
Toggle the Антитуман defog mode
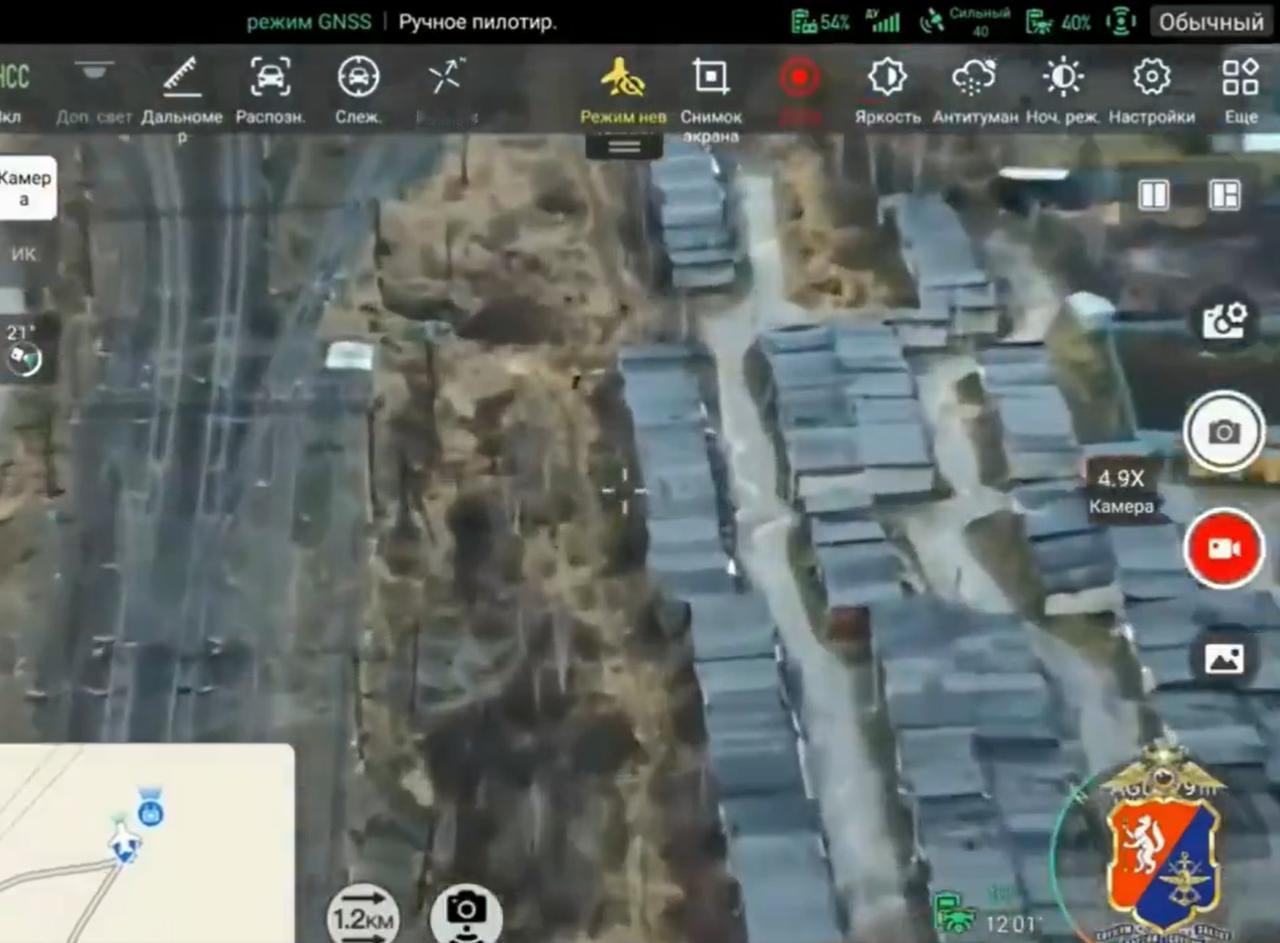(975, 92)
